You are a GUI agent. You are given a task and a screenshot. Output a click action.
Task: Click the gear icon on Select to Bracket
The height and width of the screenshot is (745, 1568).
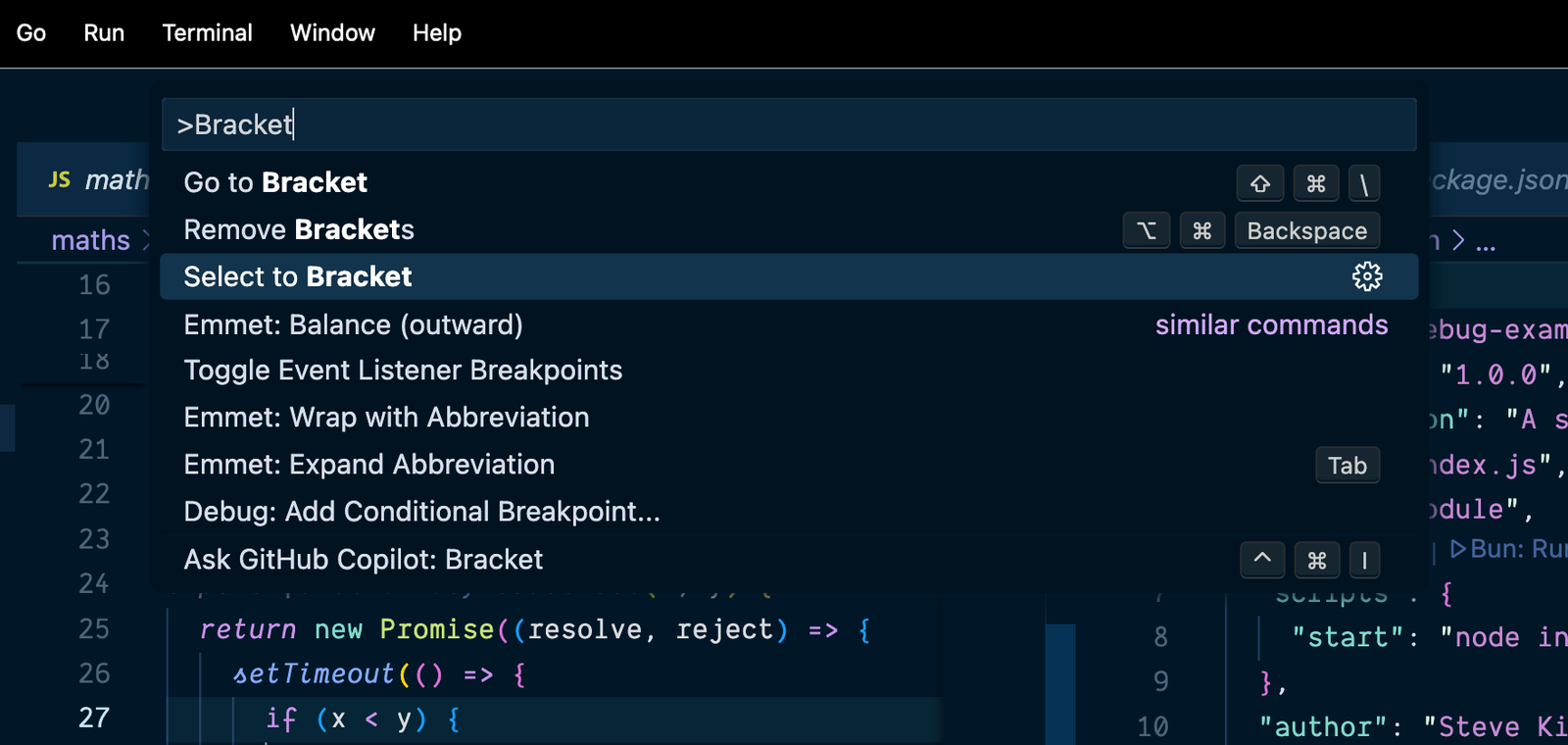coord(1366,276)
